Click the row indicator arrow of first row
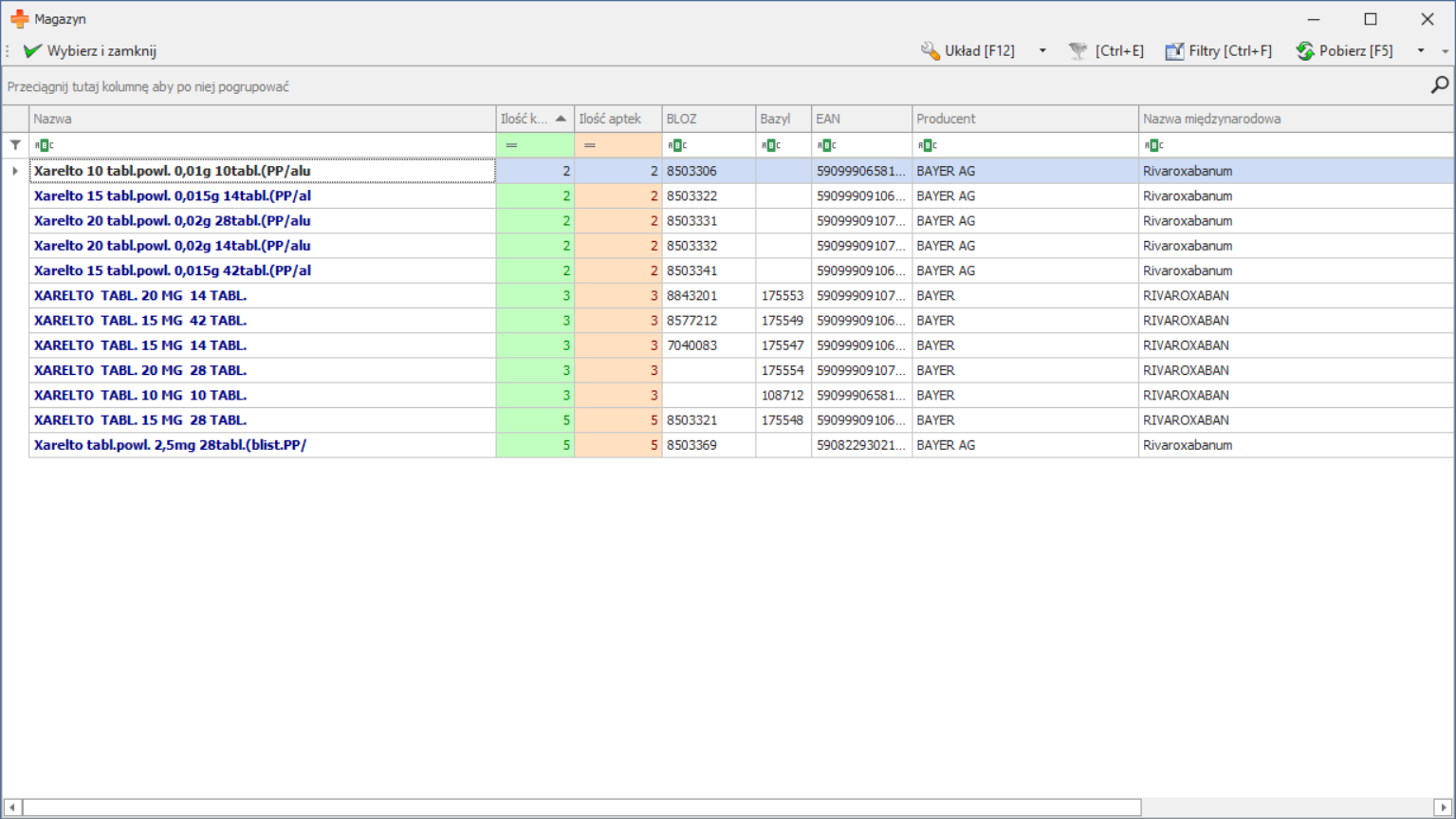This screenshot has height=819, width=1456. (x=15, y=171)
